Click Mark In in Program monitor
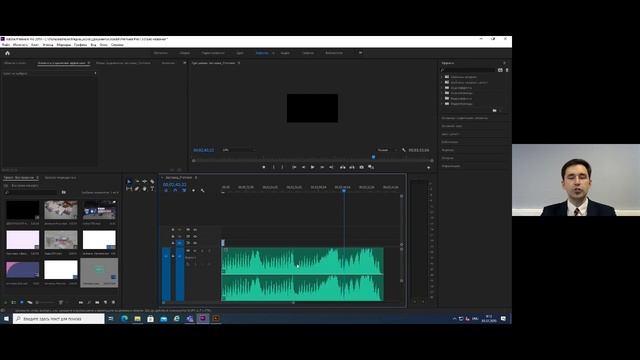 [273, 167]
